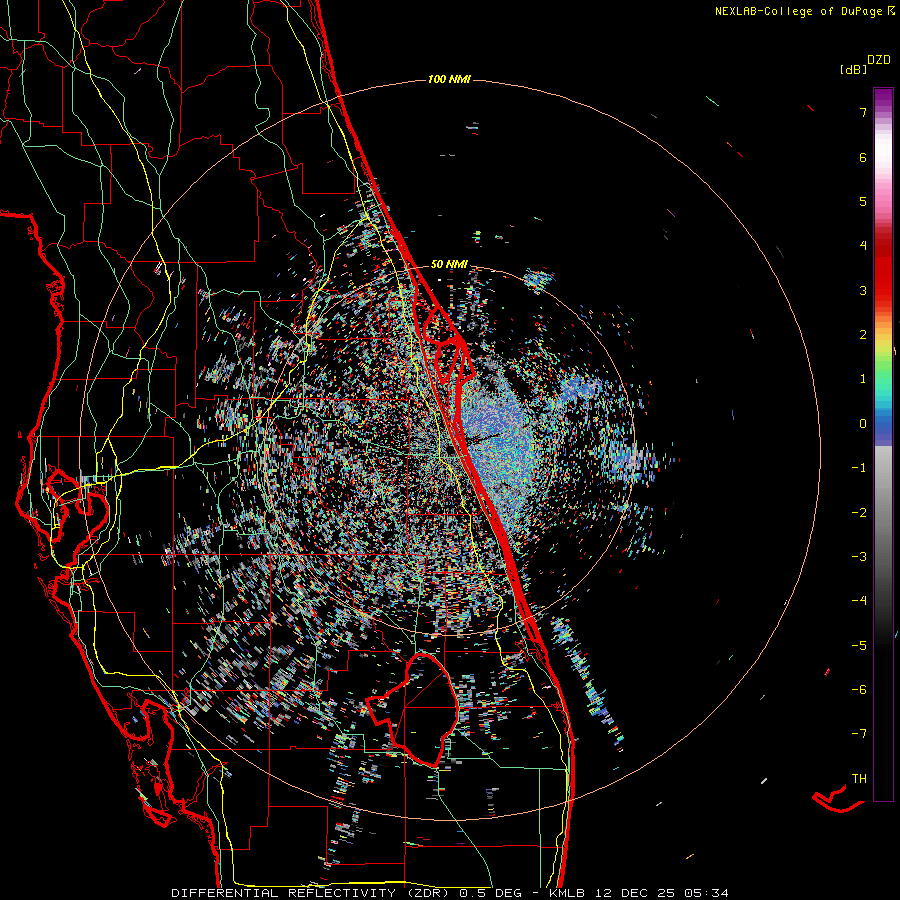Image resolution: width=900 pixels, height=900 pixels.
Task: Click the [dB] unit label
Action: click(854, 70)
